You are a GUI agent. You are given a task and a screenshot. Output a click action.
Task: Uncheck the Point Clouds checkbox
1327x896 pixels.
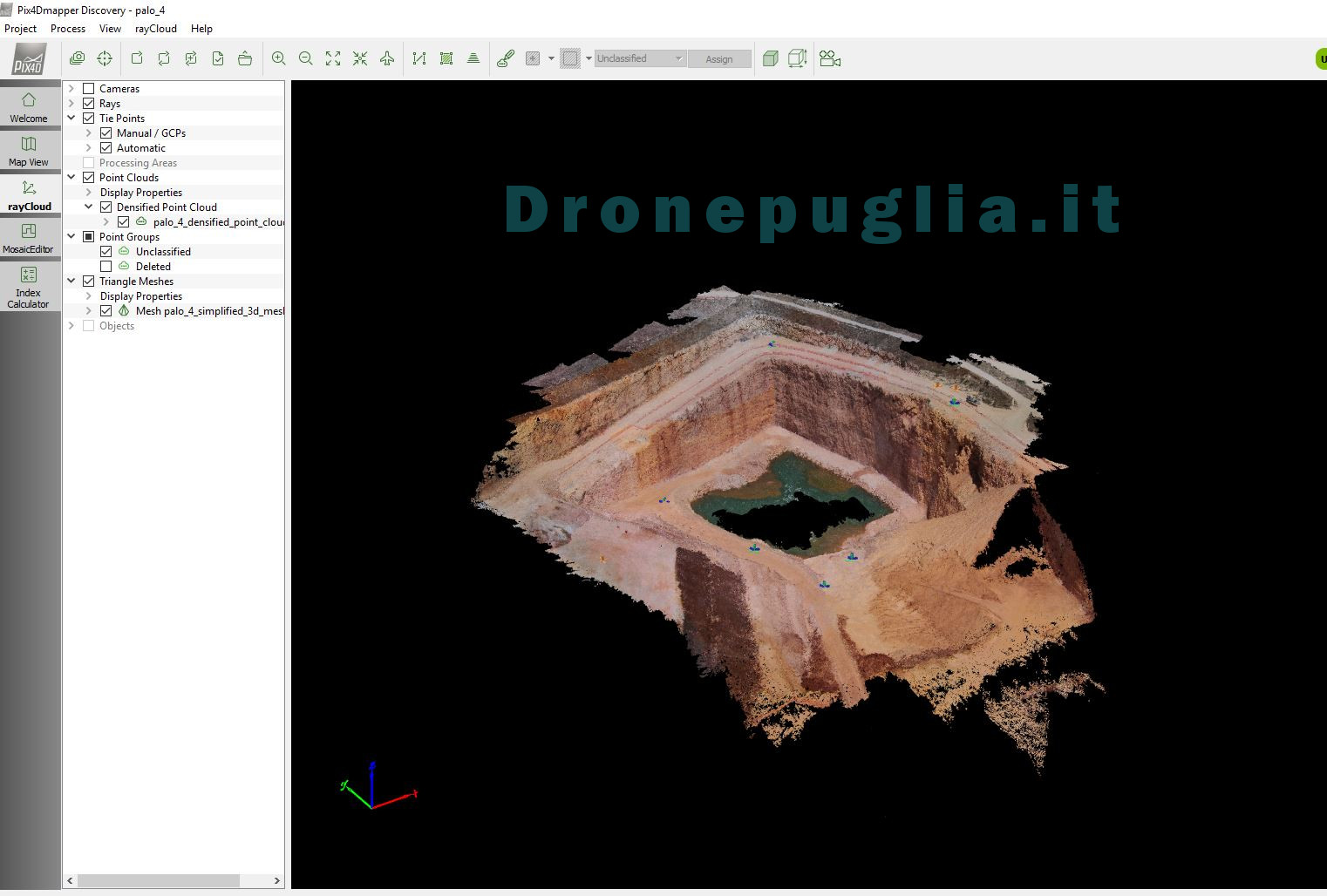[88, 178]
